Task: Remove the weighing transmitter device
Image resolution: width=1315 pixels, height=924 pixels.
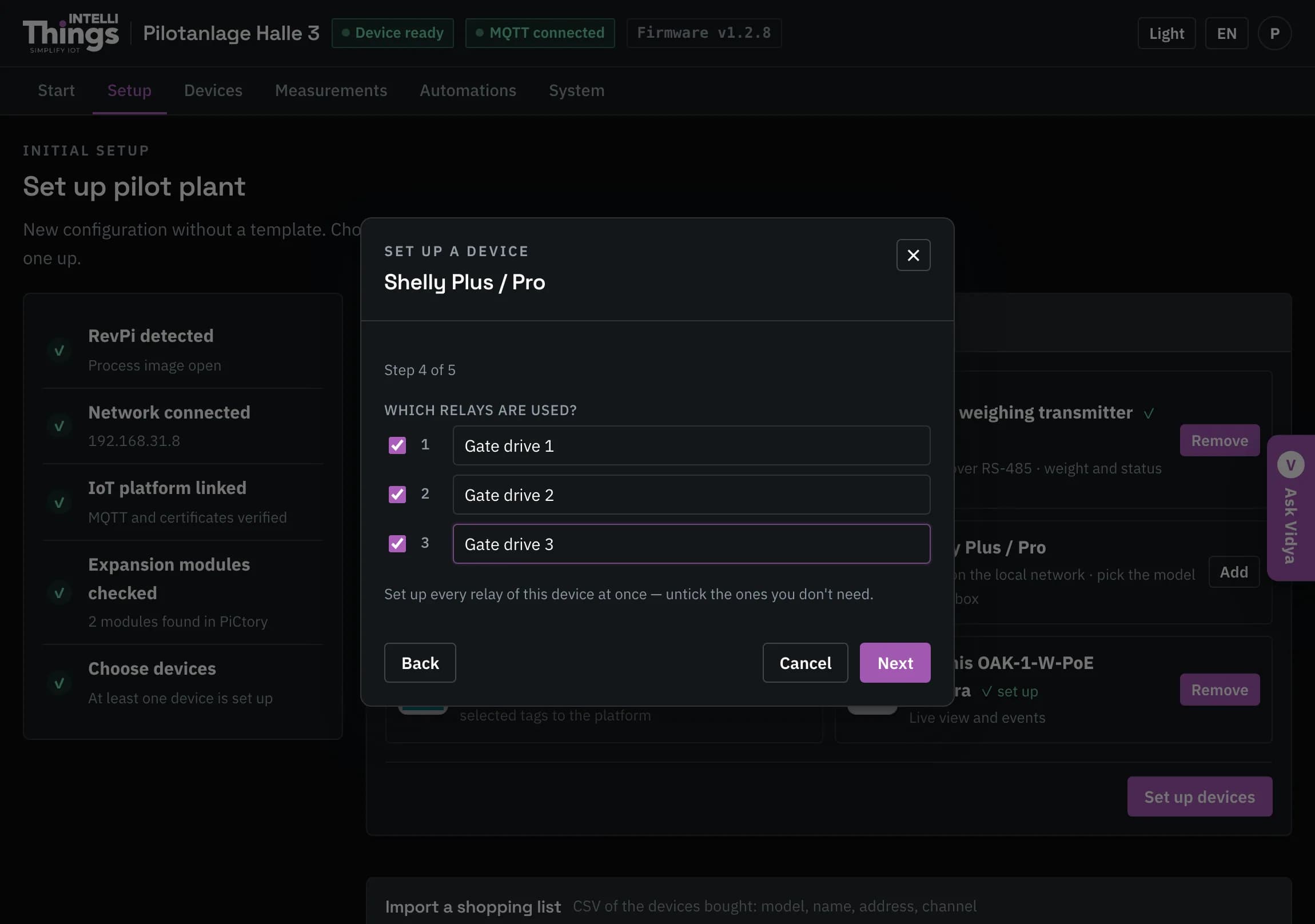Action: 1220,440
